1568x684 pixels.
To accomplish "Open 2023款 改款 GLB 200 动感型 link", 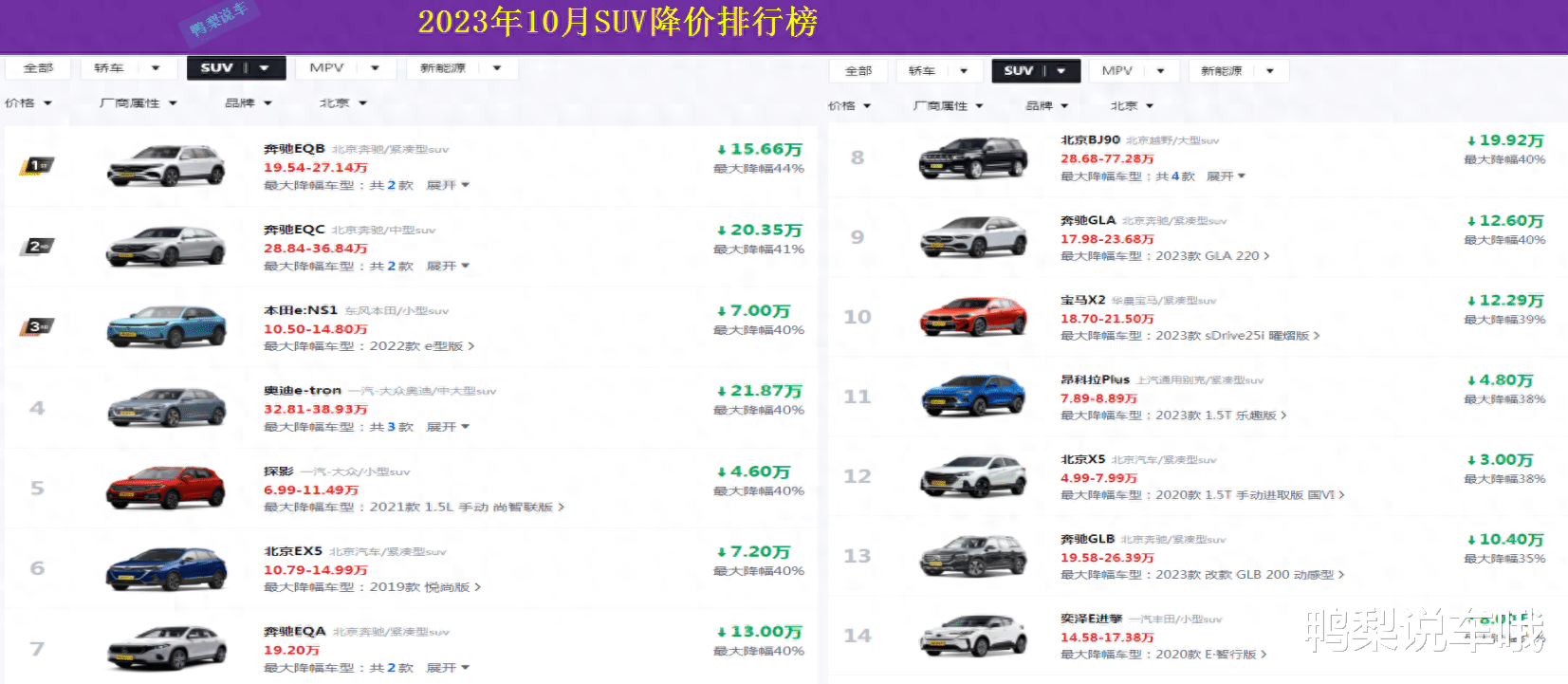I will (x=1249, y=575).
